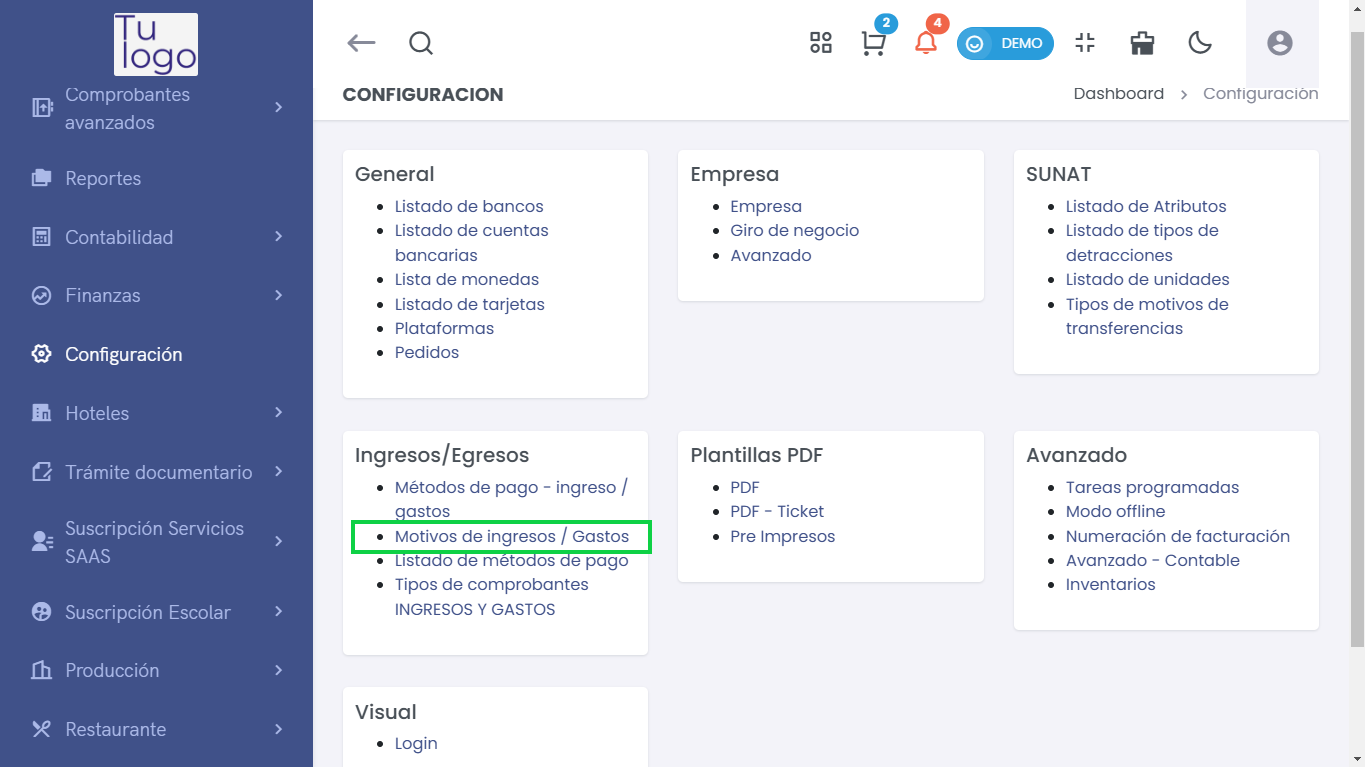Select the Configuración gear in the sidebar
1365x767 pixels.
pyautogui.click(x=123, y=354)
